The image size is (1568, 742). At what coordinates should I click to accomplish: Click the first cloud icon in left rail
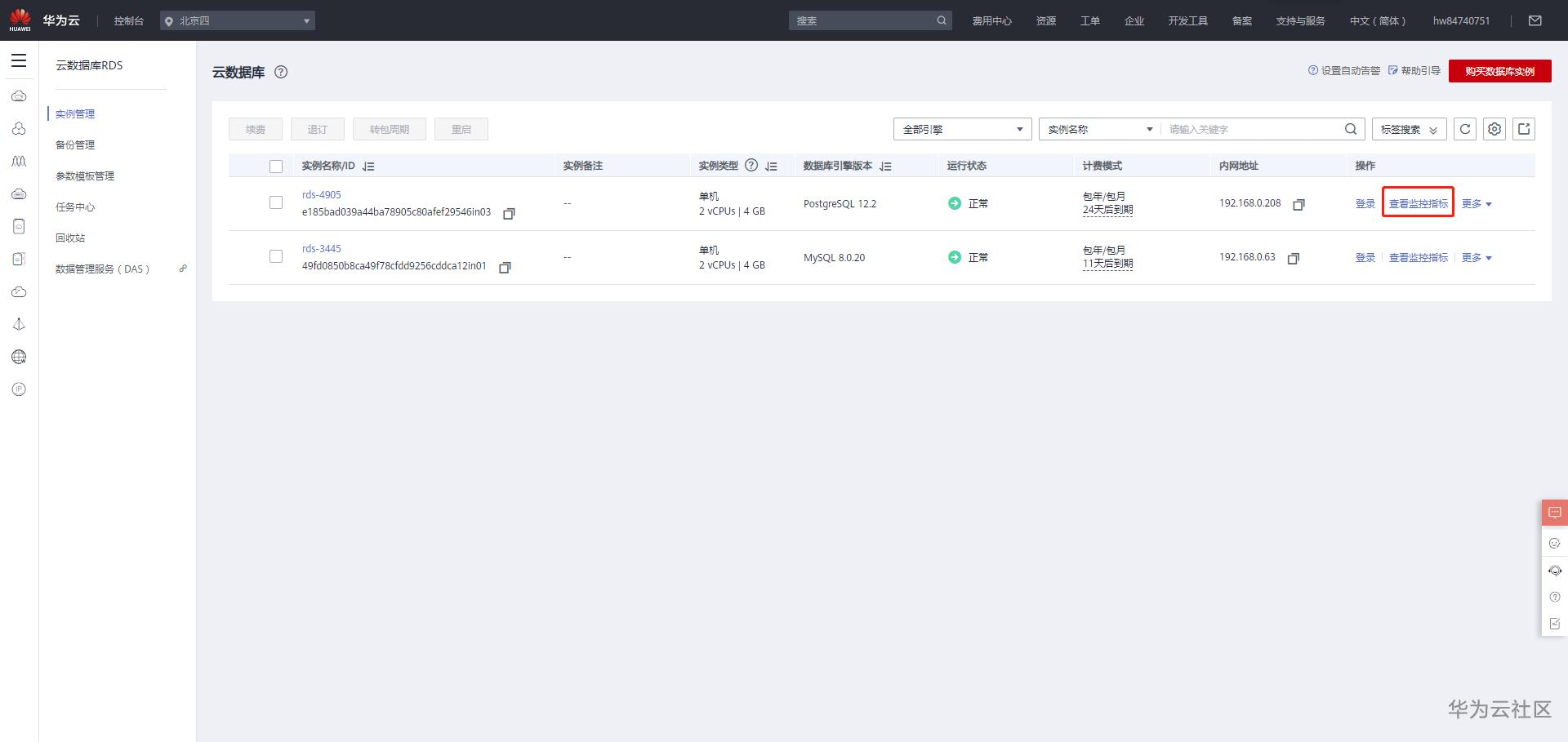click(19, 96)
